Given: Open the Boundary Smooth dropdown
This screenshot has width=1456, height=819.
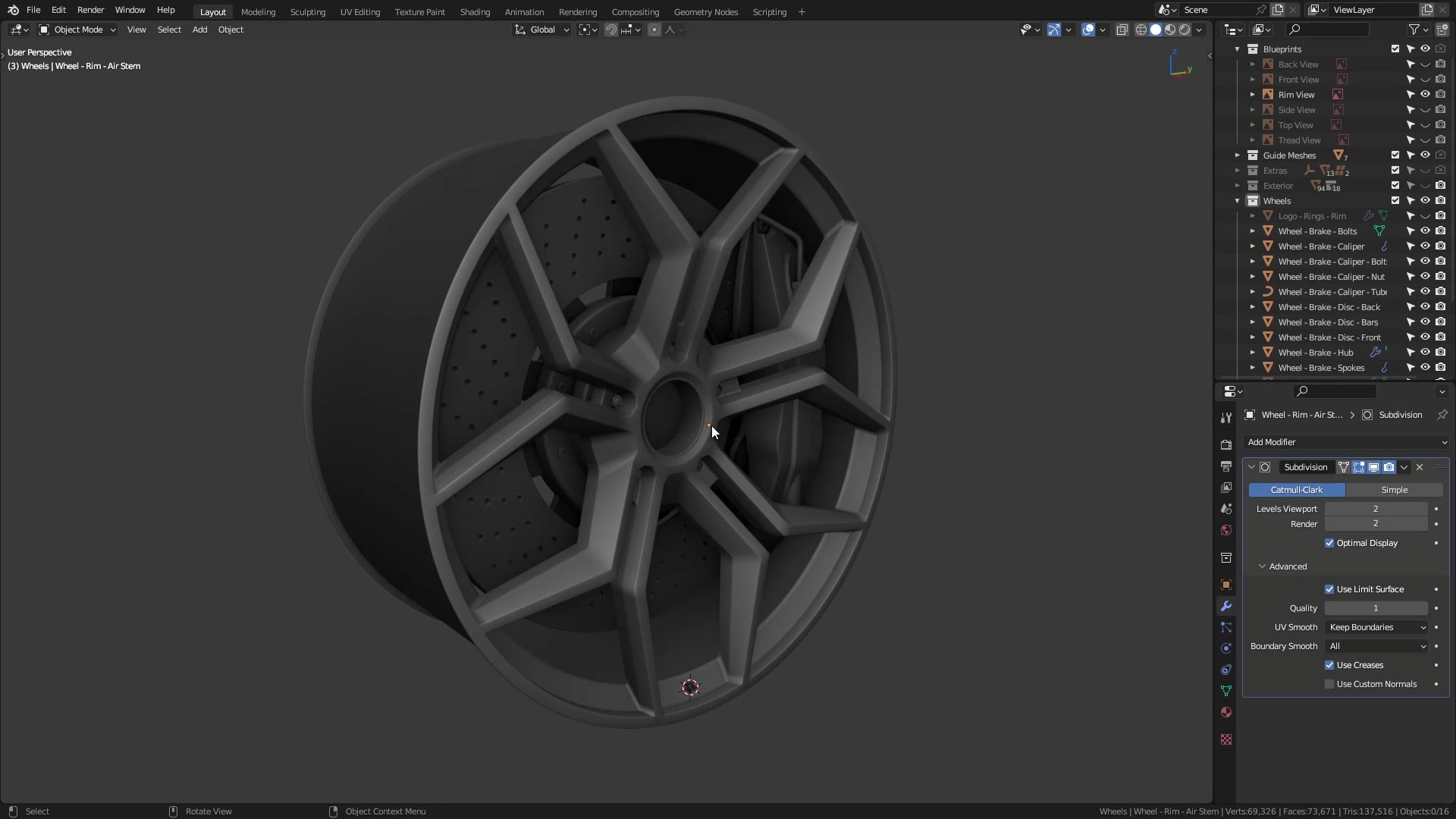Looking at the screenshot, I should pyautogui.click(x=1376, y=646).
